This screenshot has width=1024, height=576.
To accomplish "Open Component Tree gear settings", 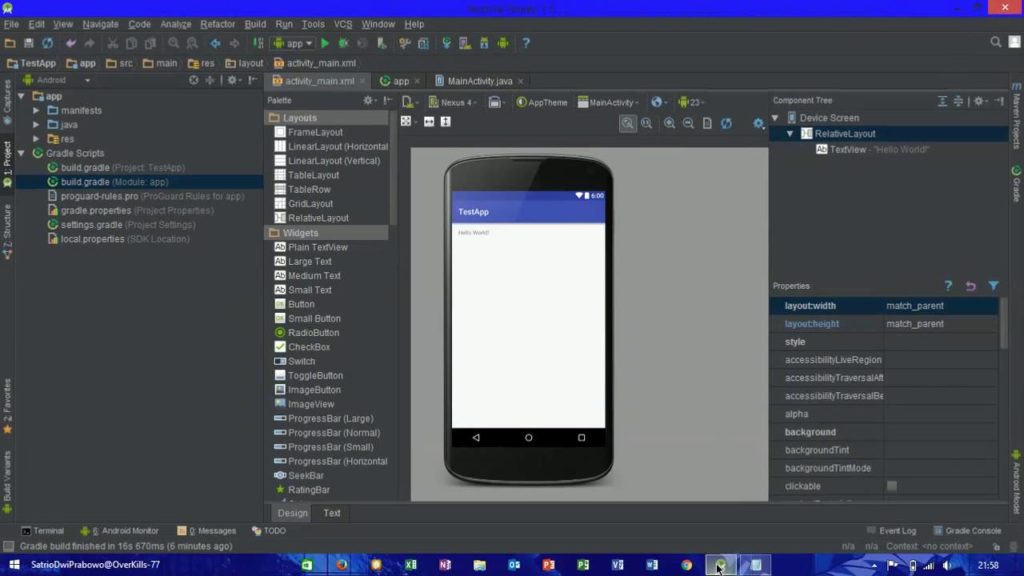I will tap(979, 101).
